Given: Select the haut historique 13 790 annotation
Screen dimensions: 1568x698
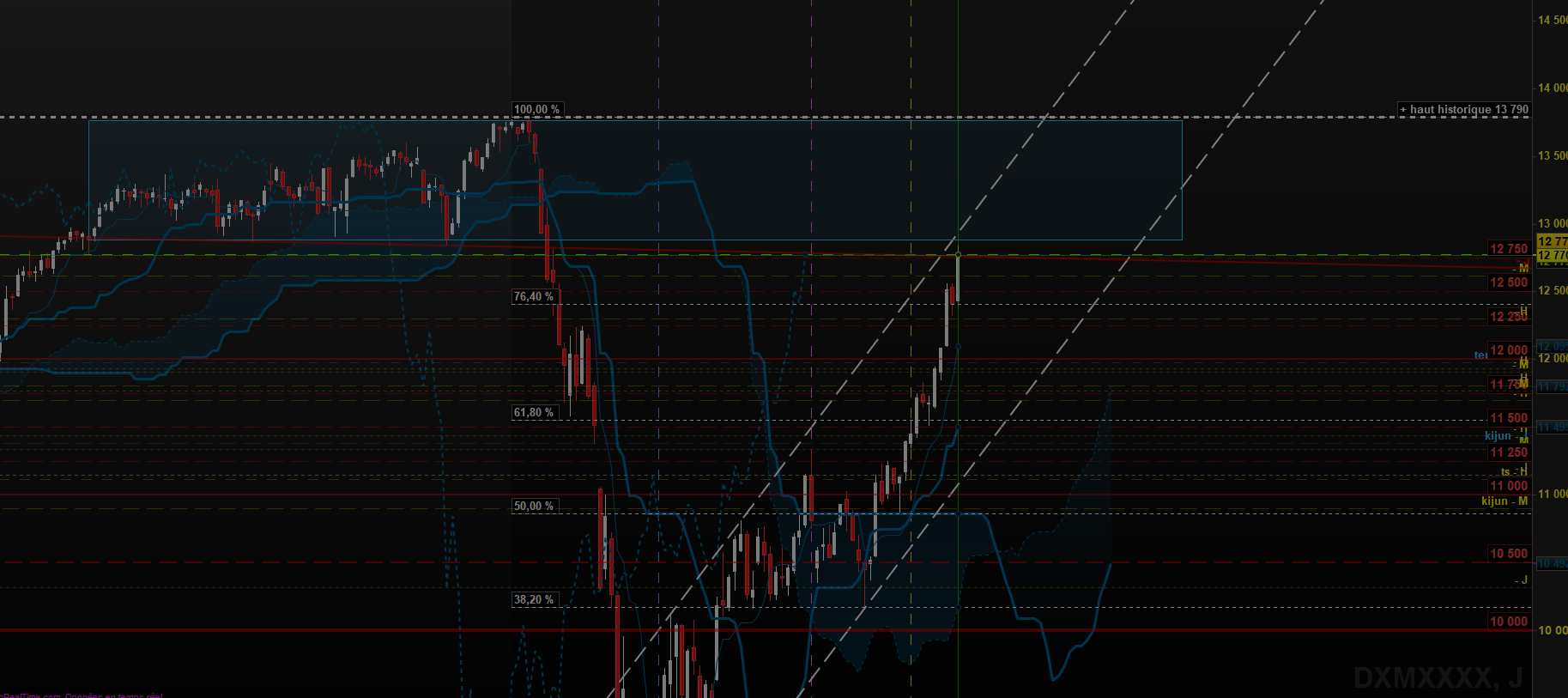Looking at the screenshot, I should [x=1464, y=109].
